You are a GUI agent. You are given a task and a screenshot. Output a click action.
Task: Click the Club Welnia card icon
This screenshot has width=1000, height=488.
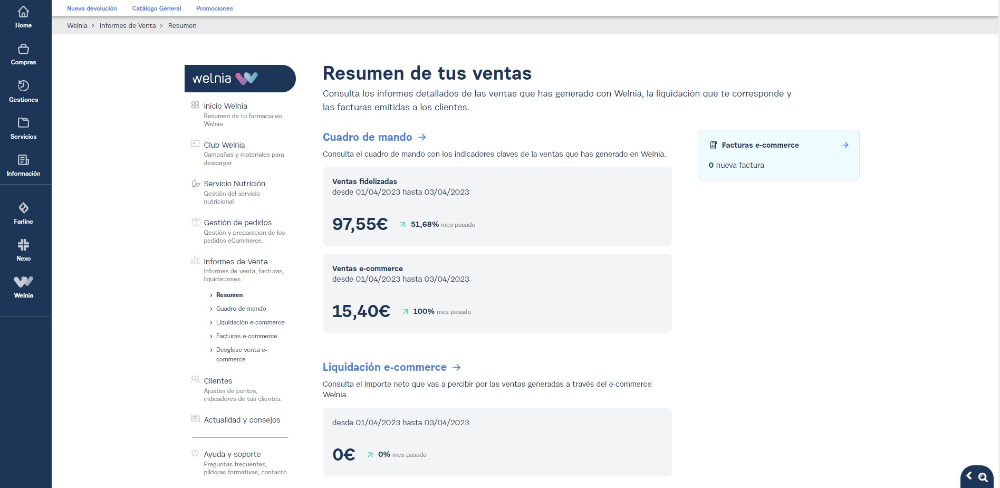(195, 144)
